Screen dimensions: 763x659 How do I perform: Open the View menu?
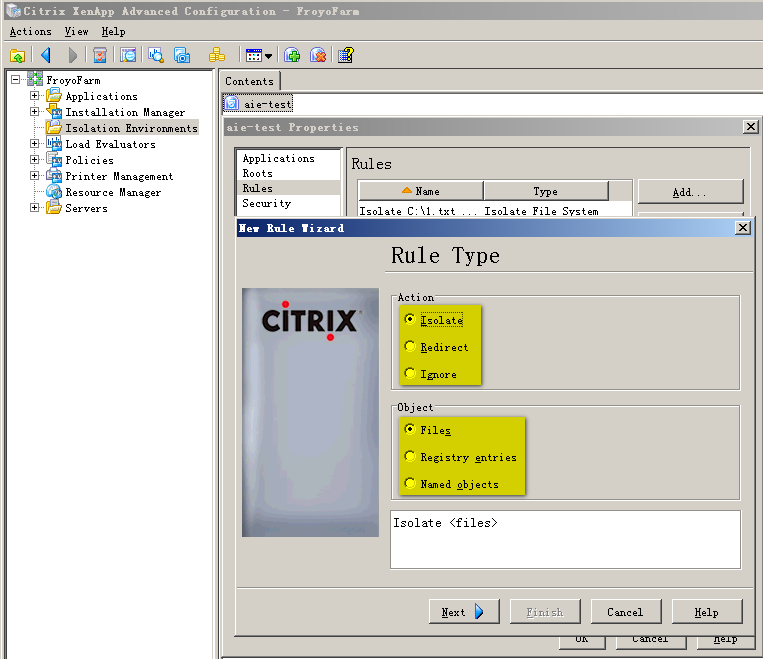coord(76,32)
